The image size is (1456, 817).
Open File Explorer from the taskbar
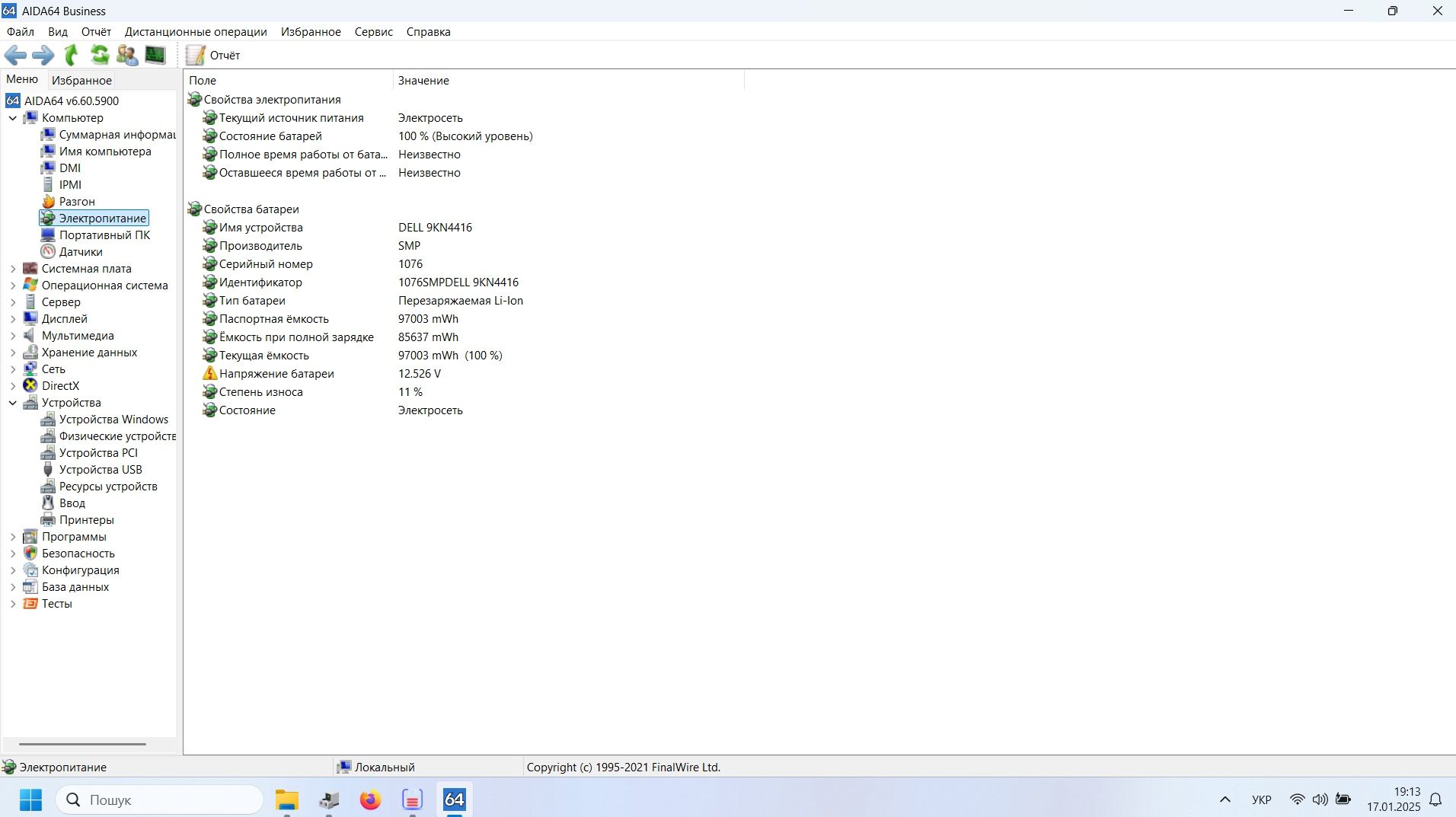pos(287,799)
